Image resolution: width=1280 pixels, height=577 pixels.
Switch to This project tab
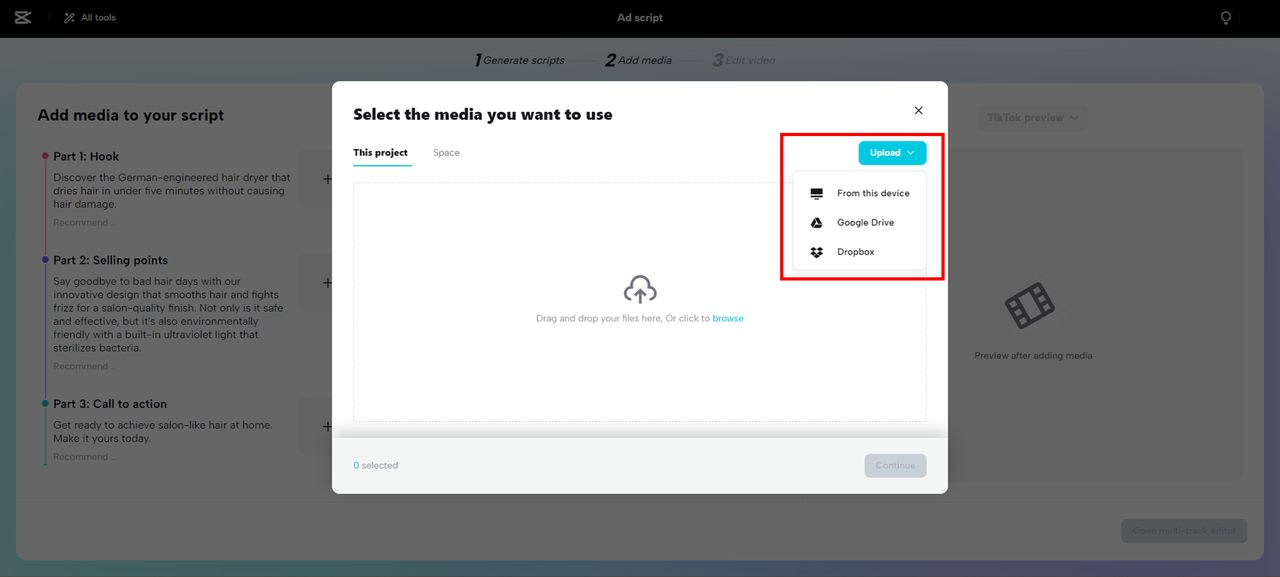pos(381,153)
